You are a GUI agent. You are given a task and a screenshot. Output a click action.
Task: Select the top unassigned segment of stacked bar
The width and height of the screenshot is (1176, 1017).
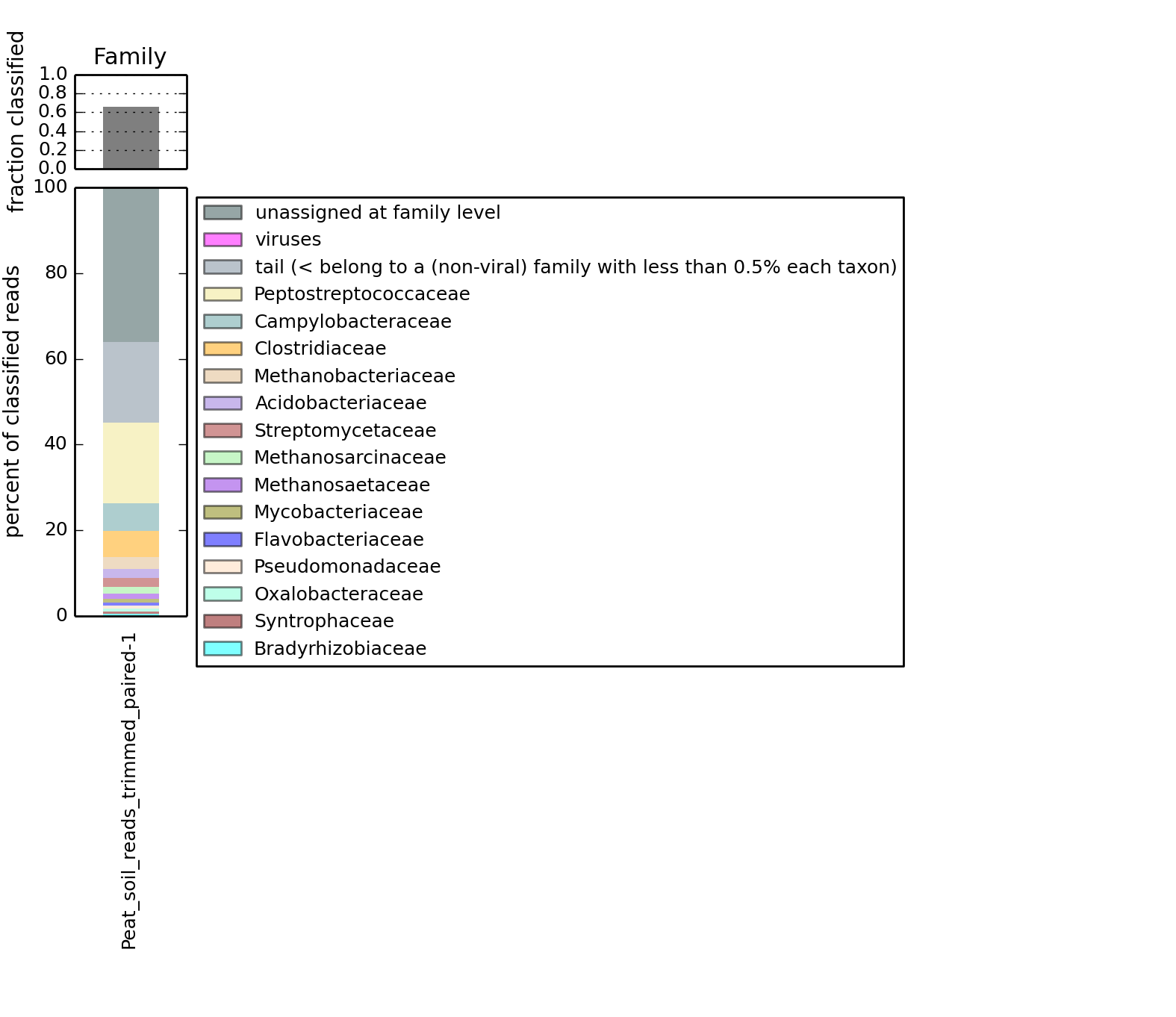[x=131, y=265]
